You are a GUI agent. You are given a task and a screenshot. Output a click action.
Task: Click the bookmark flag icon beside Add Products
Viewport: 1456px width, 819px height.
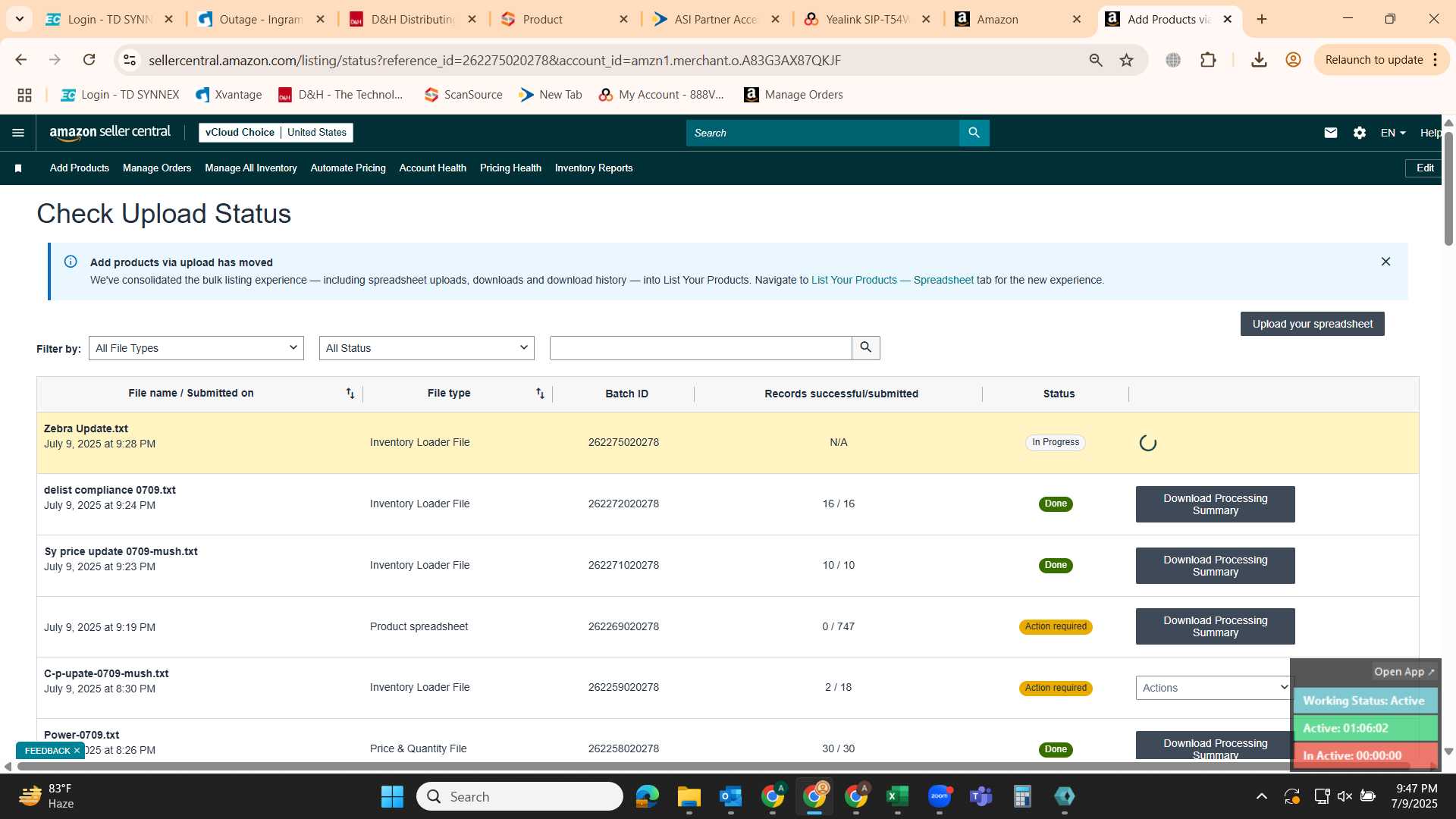[x=18, y=168]
